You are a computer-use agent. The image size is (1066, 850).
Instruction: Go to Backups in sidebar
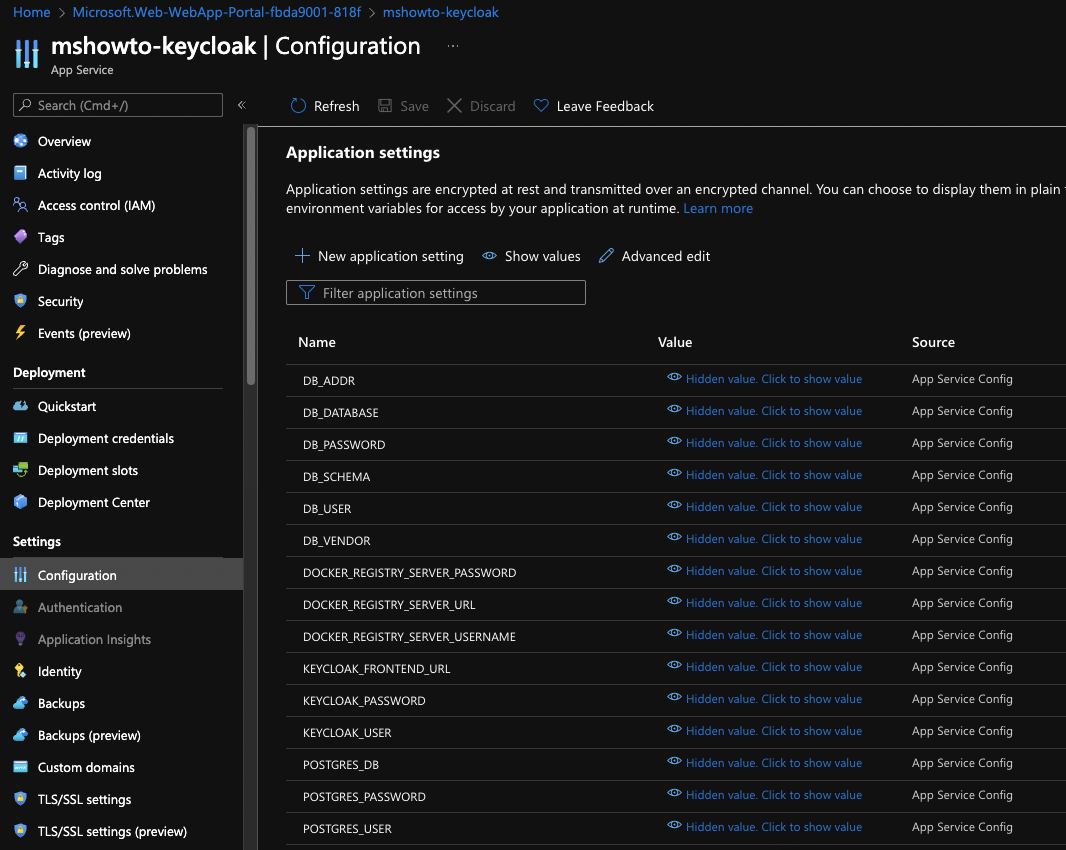(61, 702)
